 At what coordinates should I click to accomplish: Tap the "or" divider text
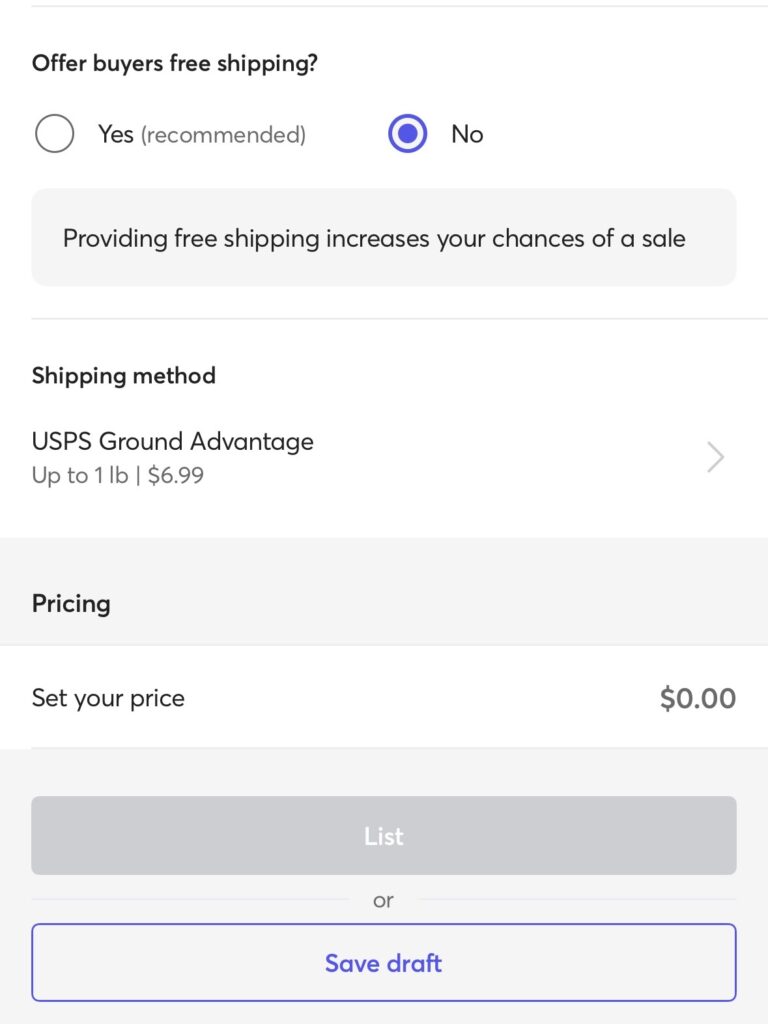pos(384,901)
